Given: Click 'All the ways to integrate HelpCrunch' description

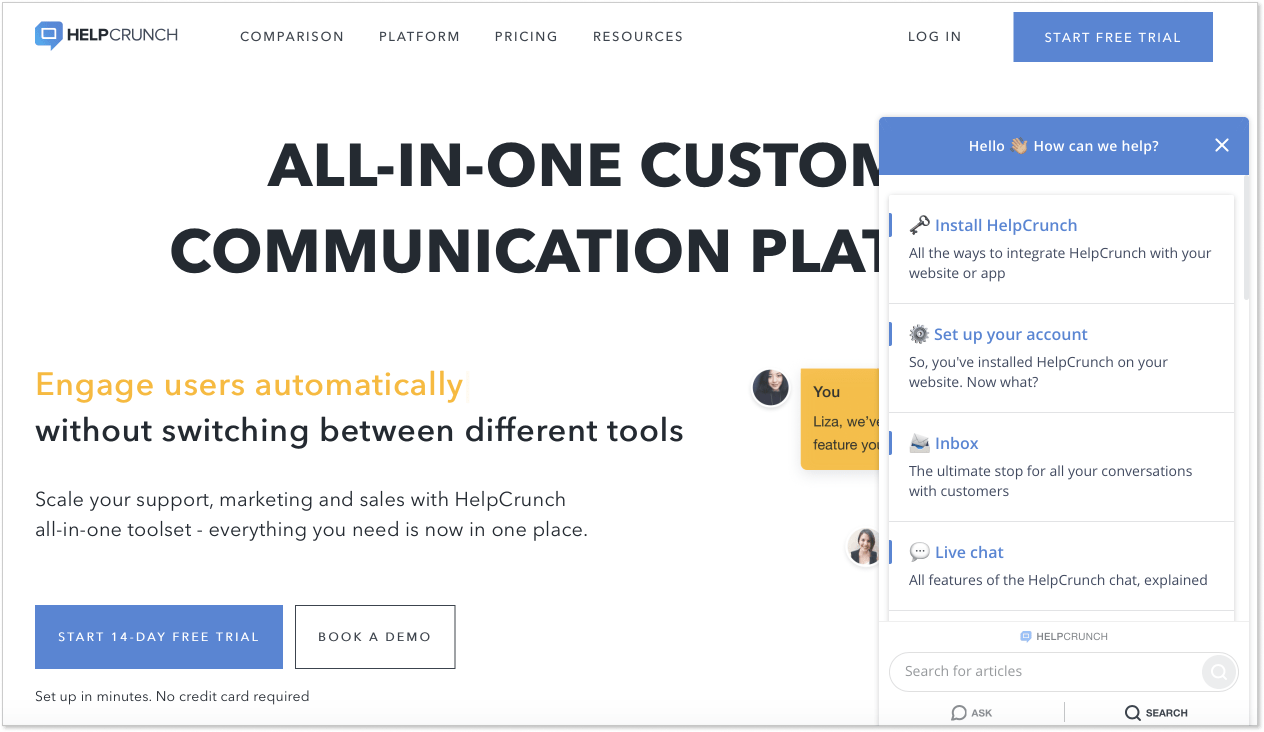Looking at the screenshot, I should (x=1060, y=263).
